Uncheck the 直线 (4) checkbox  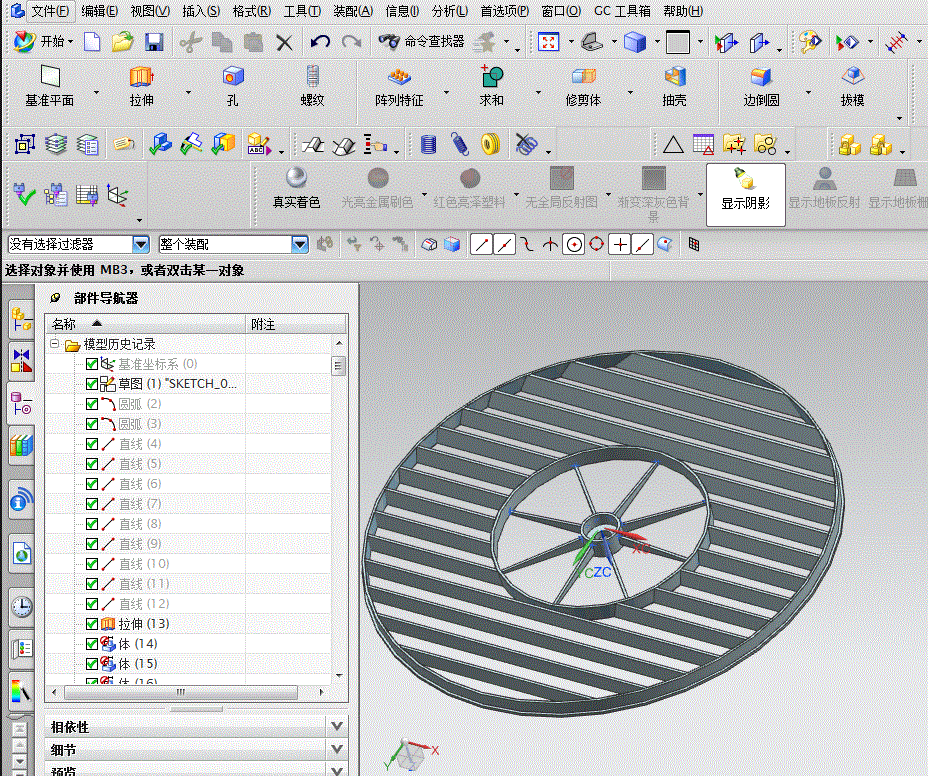(92, 444)
